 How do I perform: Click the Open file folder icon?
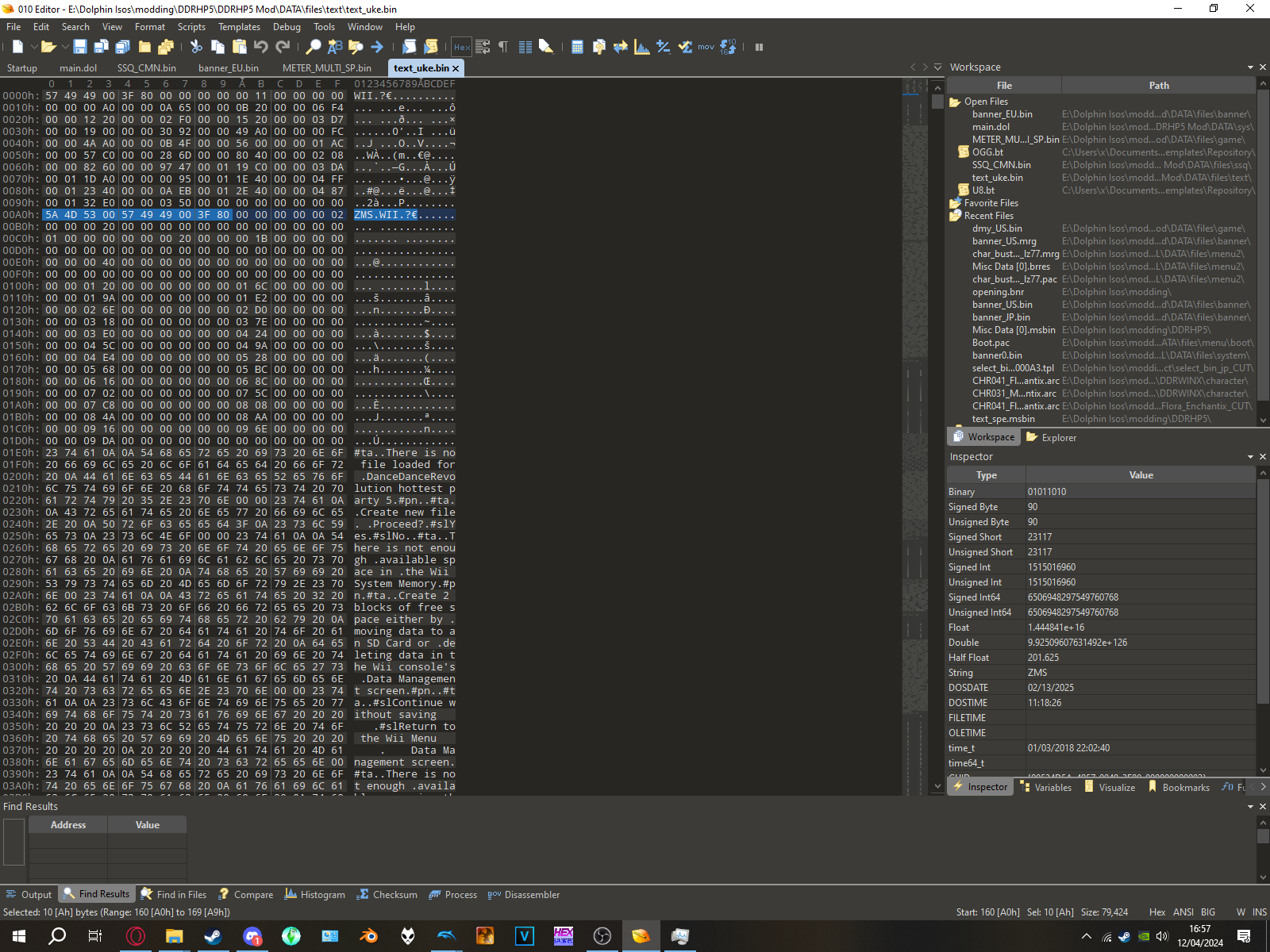point(48,47)
